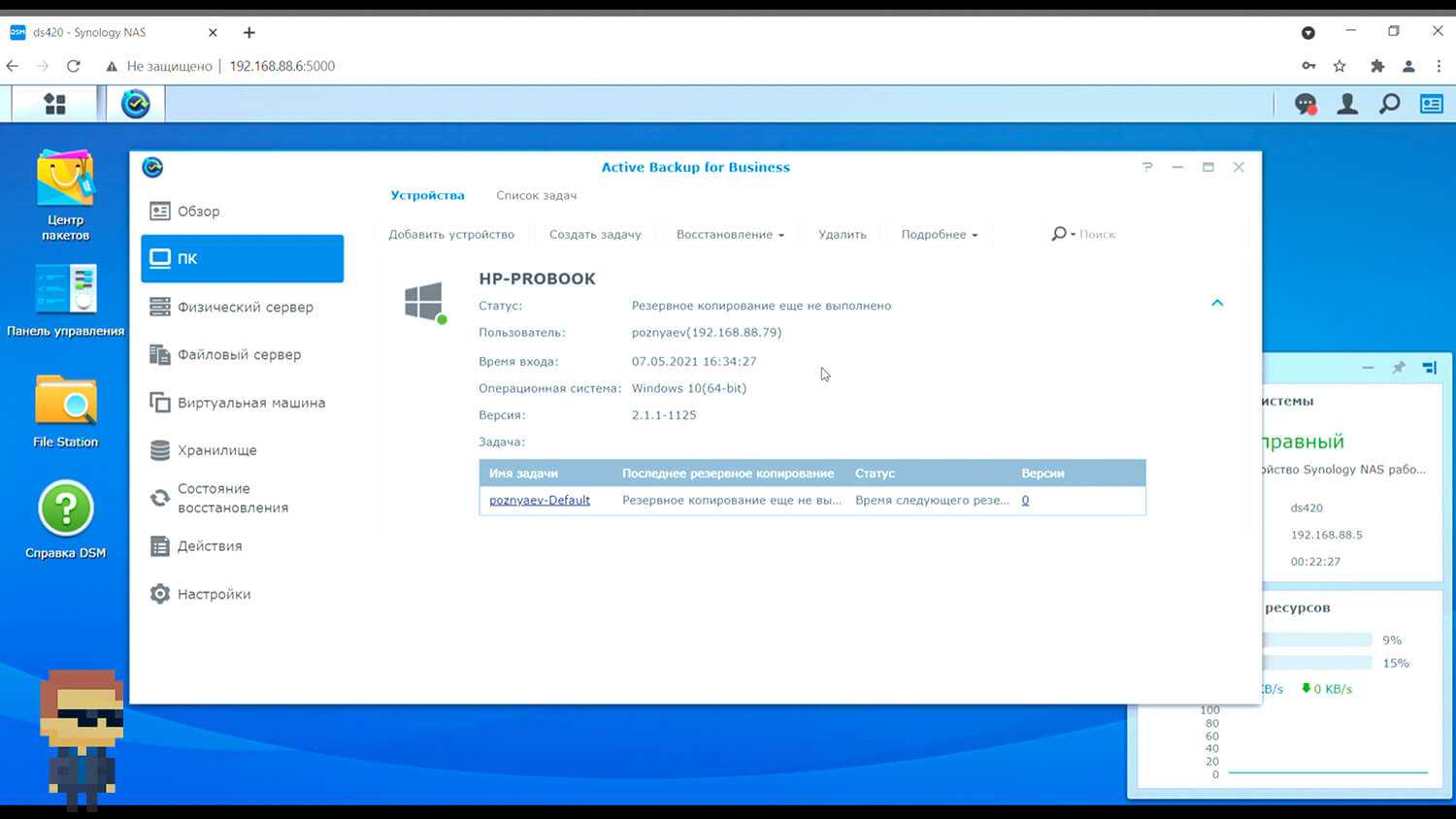The height and width of the screenshot is (819, 1456).
Task: Open Настройки in the sidebar
Action: coord(214,594)
